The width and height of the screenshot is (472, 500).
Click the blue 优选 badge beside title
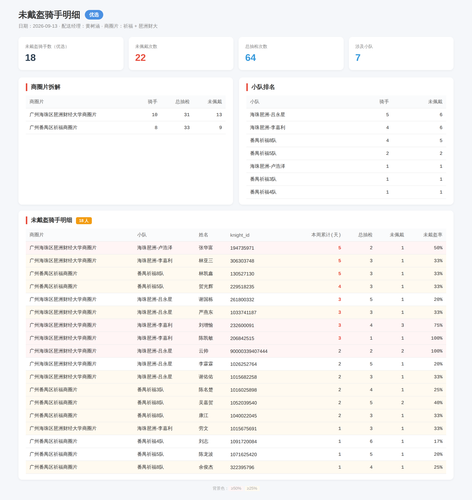pyautogui.click(x=94, y=15)
